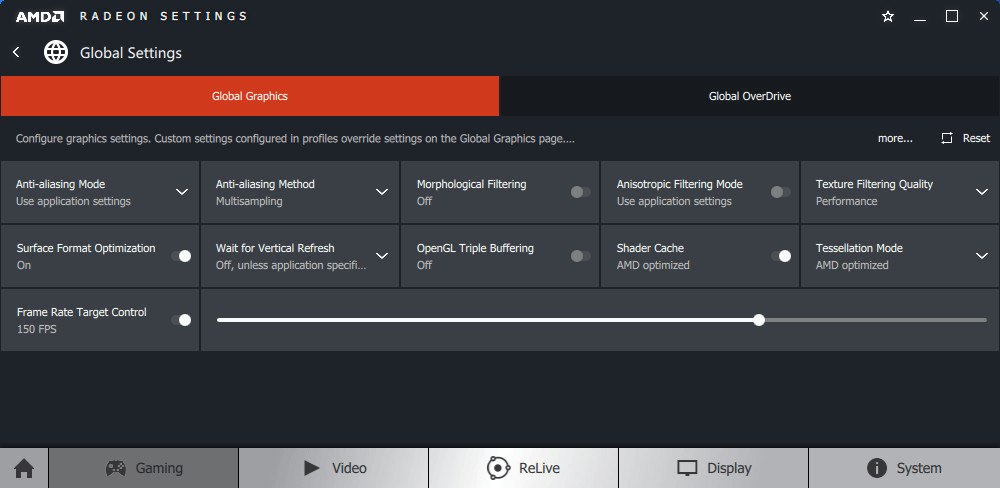1000x488 pixels.
Task: Toggle Morphological Filtering switch
Action: (x=580, y=192)
